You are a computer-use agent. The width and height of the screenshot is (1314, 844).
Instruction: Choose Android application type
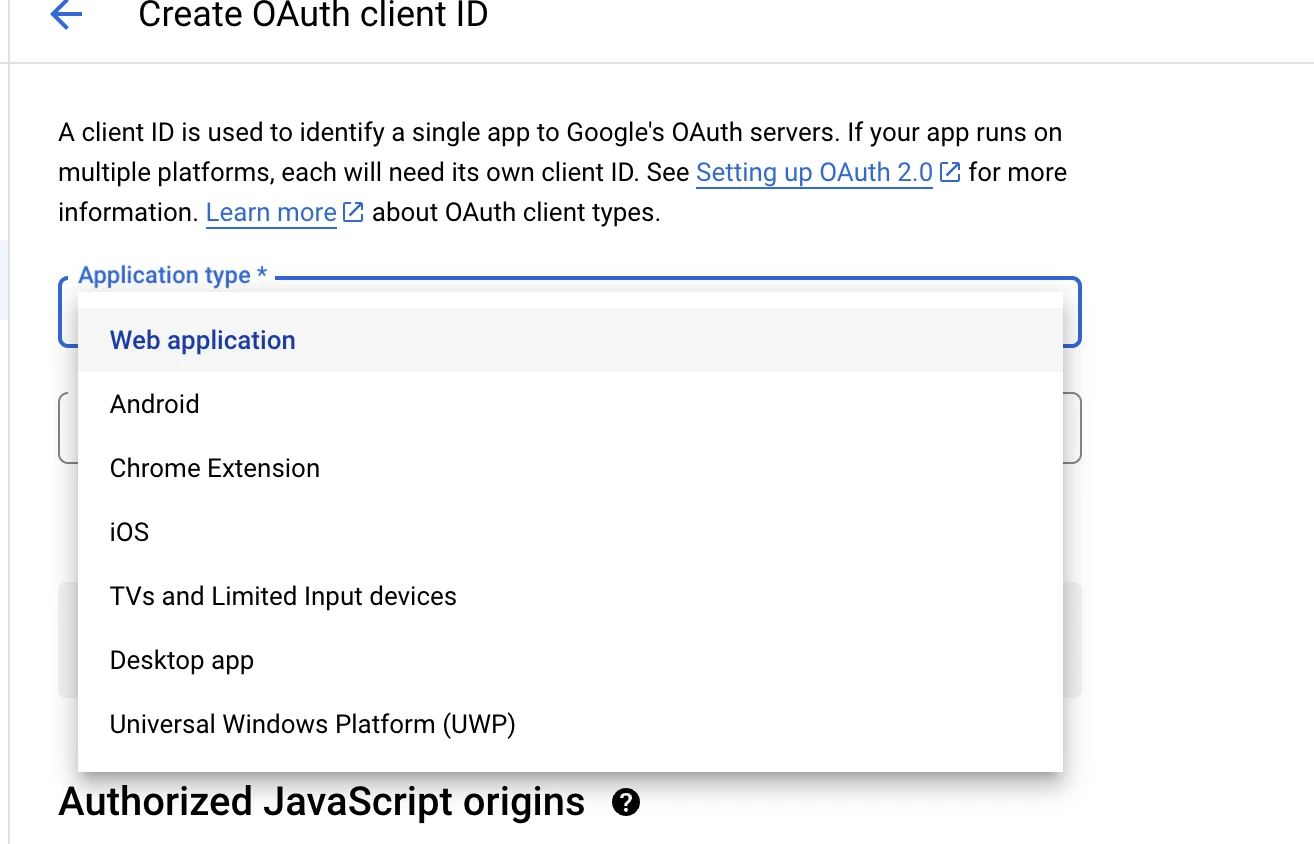coord(570,404)
